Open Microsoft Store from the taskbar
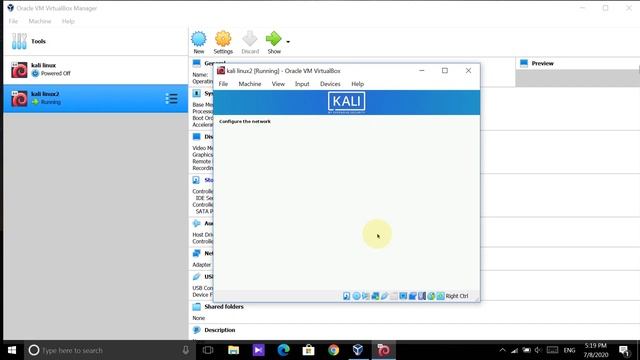Viewport: 640px width, 360px height. pos(309,350)
